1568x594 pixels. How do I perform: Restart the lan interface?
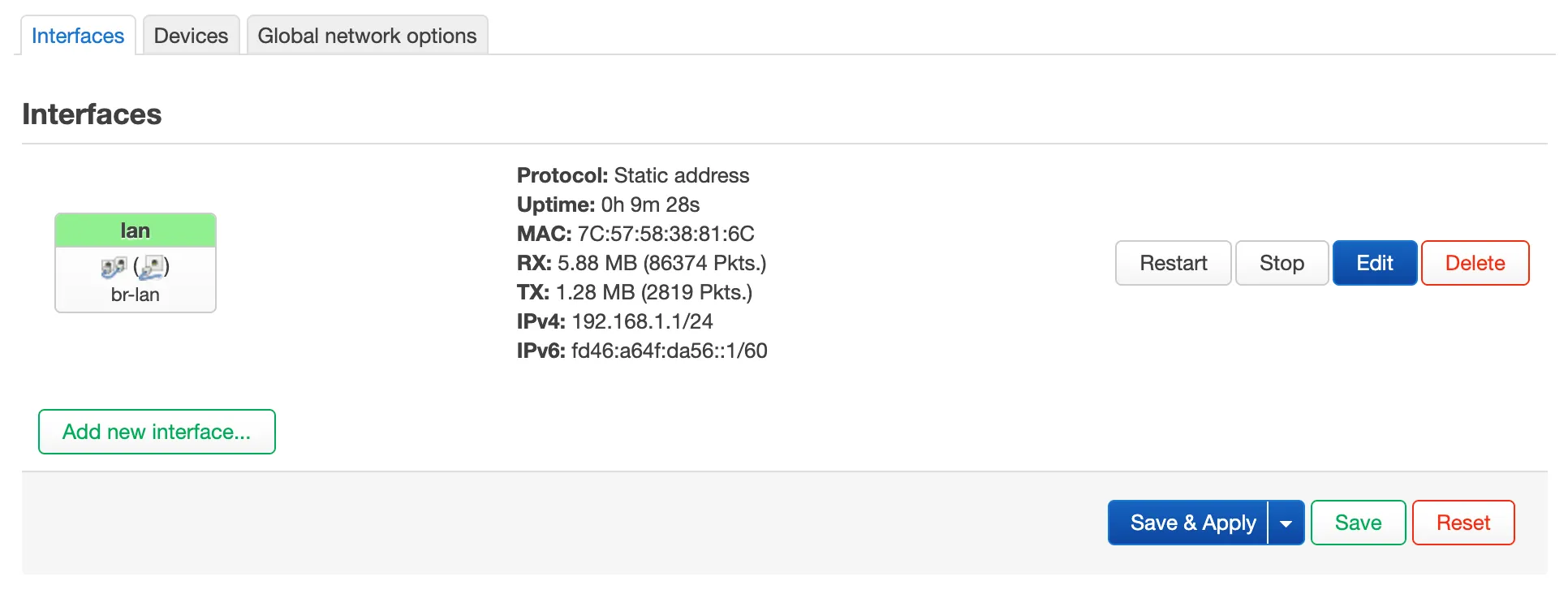point(1173,263)
